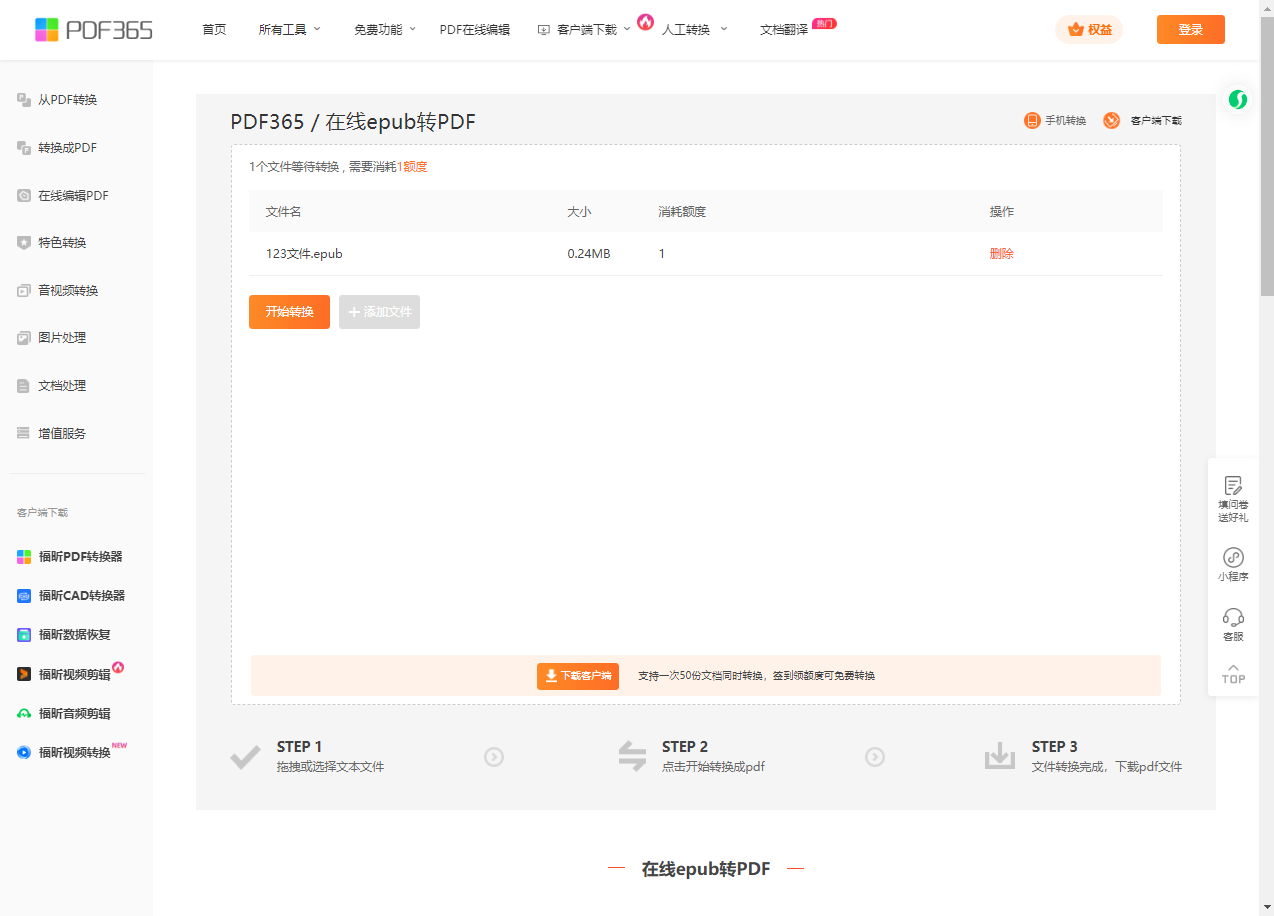
Task: Click the 手机转换 link text
Action: (x=1066, y=121)
